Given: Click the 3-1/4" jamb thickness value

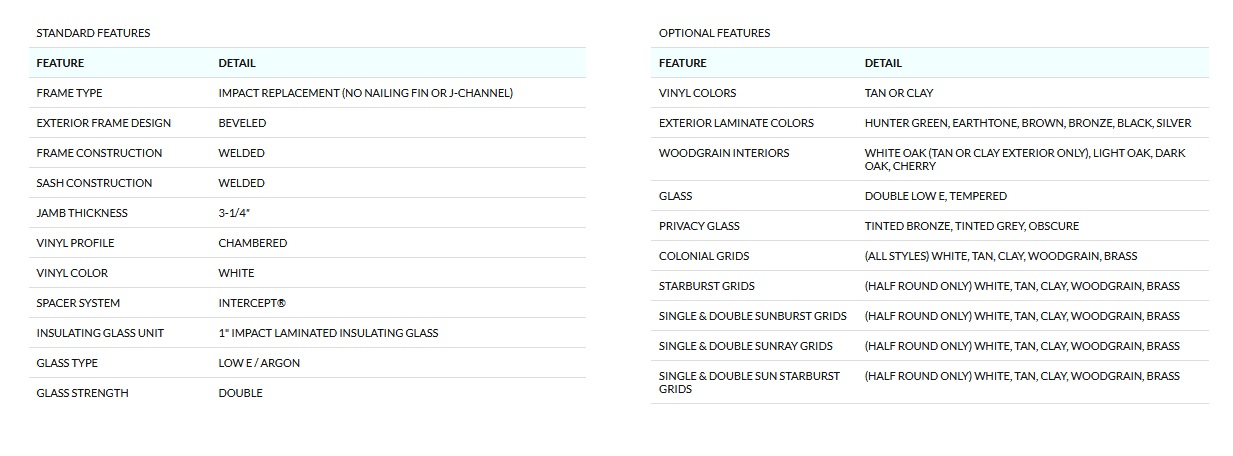Looking at the screenshot, I should [x=236, y=213].
